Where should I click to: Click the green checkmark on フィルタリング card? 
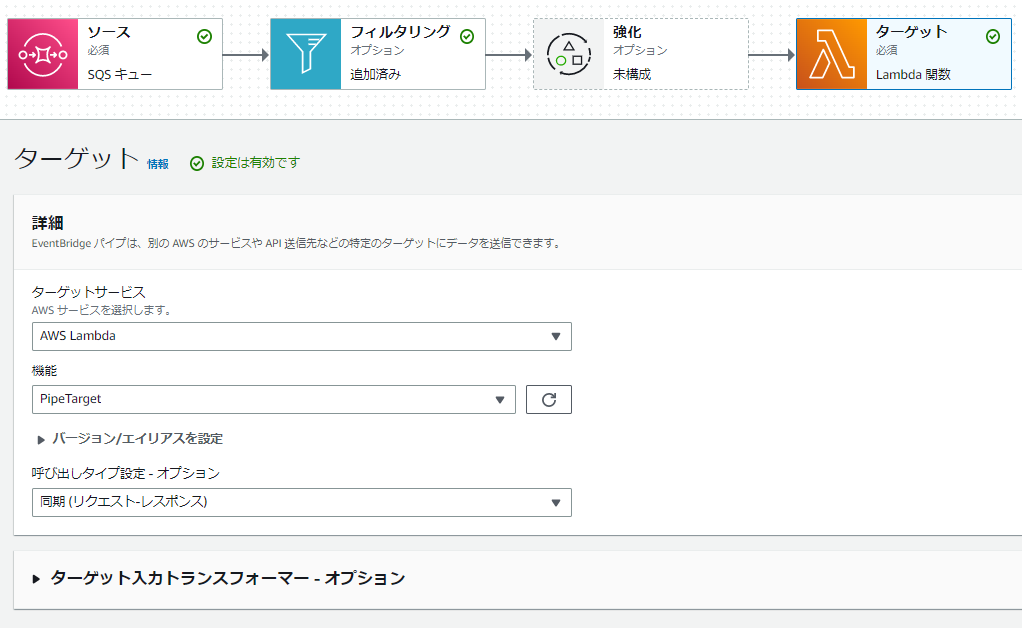tap(467, 36)
